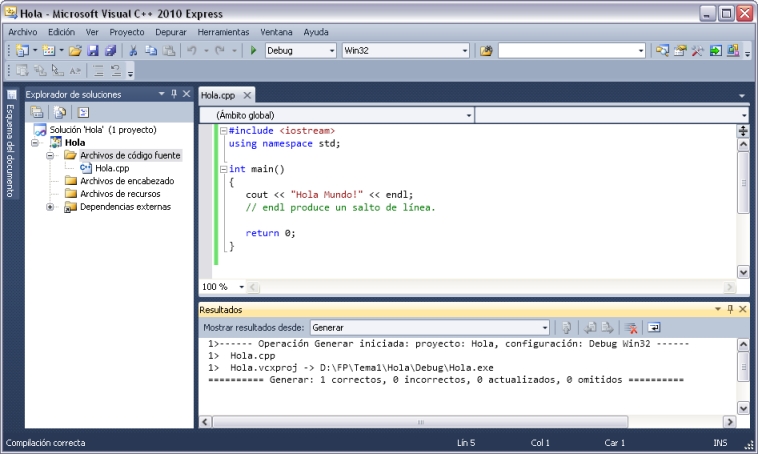758x454 pixels.
Task: Click the Undo arrow icon
Action: tap(192, 50)
